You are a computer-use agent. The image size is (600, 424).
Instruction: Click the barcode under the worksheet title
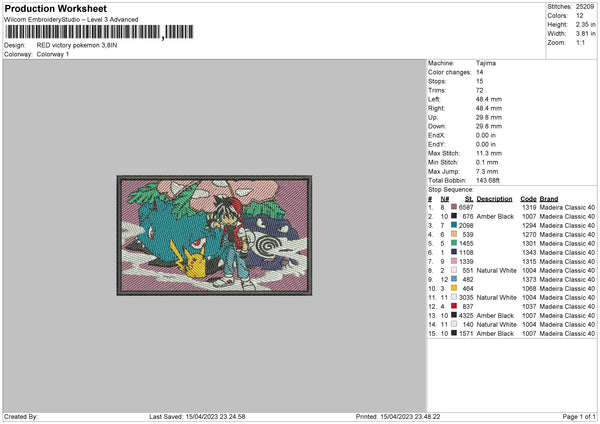pos(99,32)
